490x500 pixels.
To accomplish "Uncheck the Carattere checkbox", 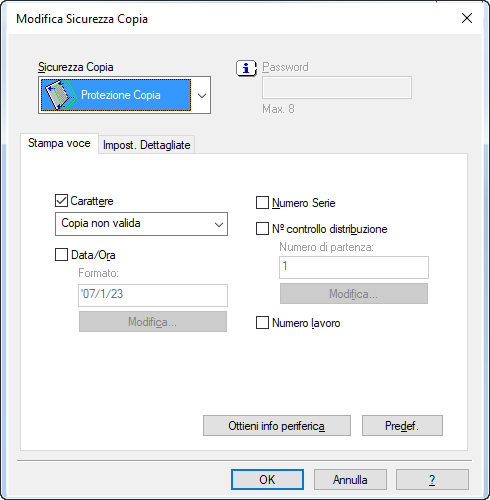I will (61, 201).
